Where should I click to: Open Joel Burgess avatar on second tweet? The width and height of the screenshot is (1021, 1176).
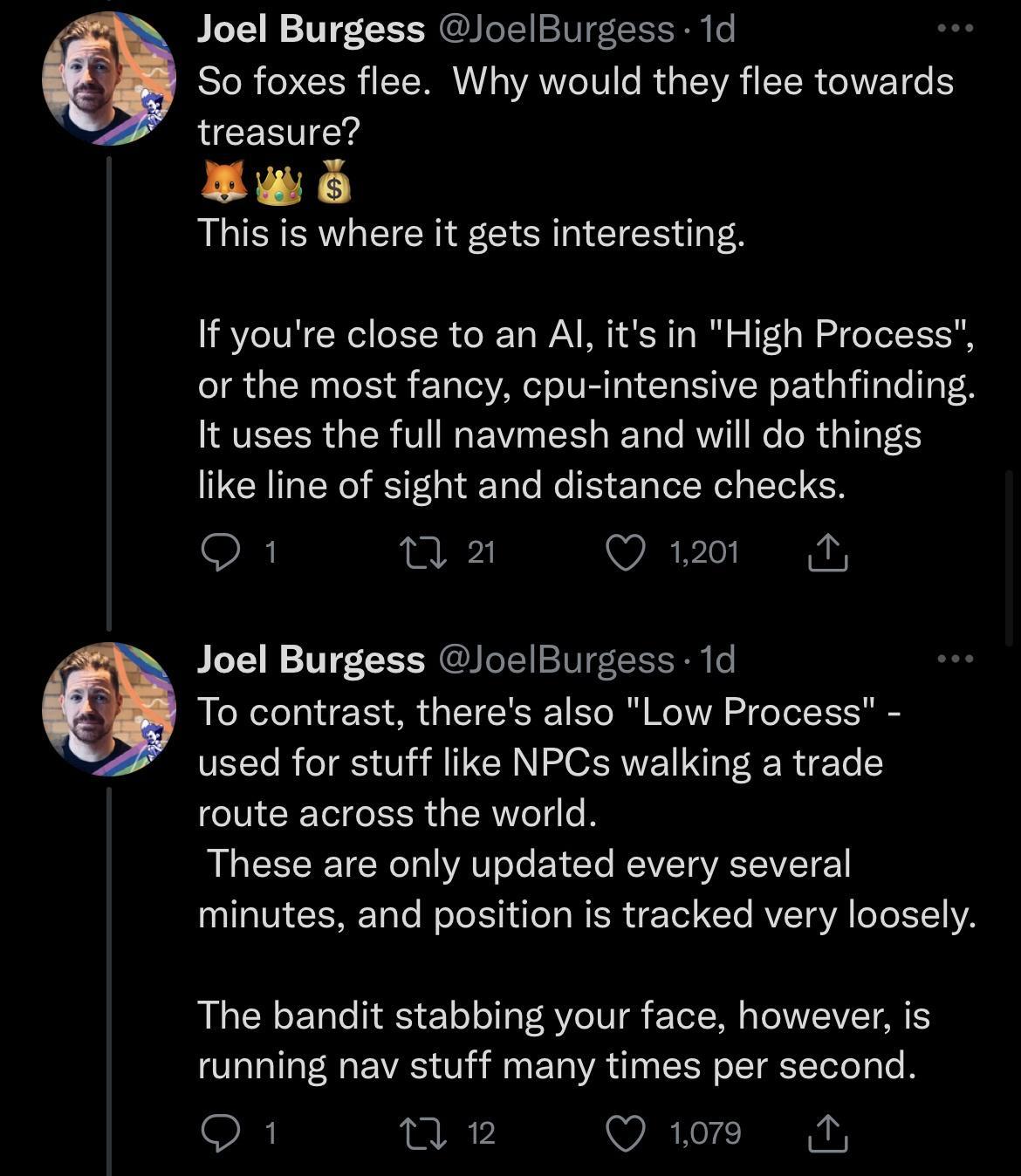pos(108,708)
